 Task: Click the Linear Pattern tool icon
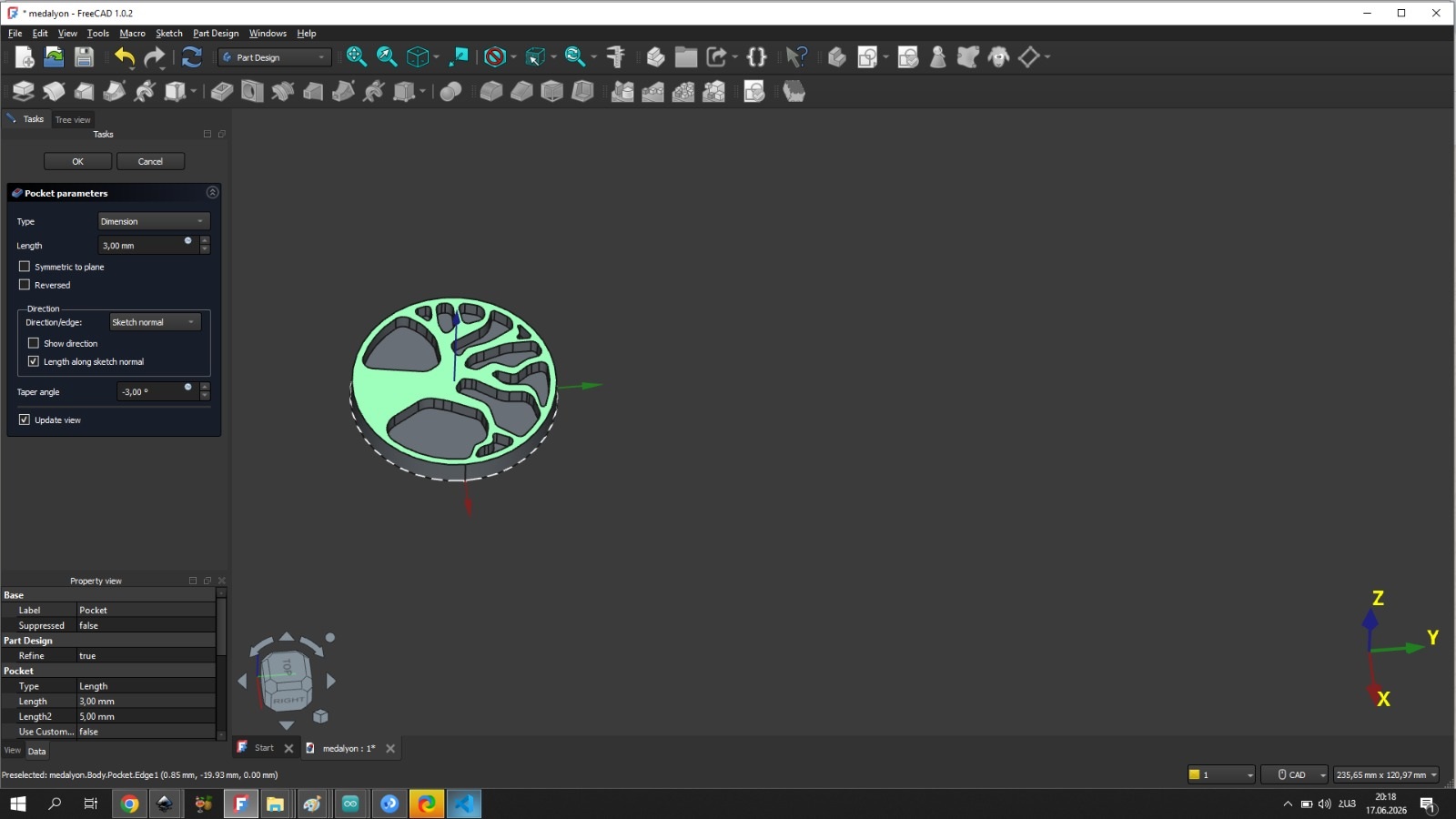[652, 91]
